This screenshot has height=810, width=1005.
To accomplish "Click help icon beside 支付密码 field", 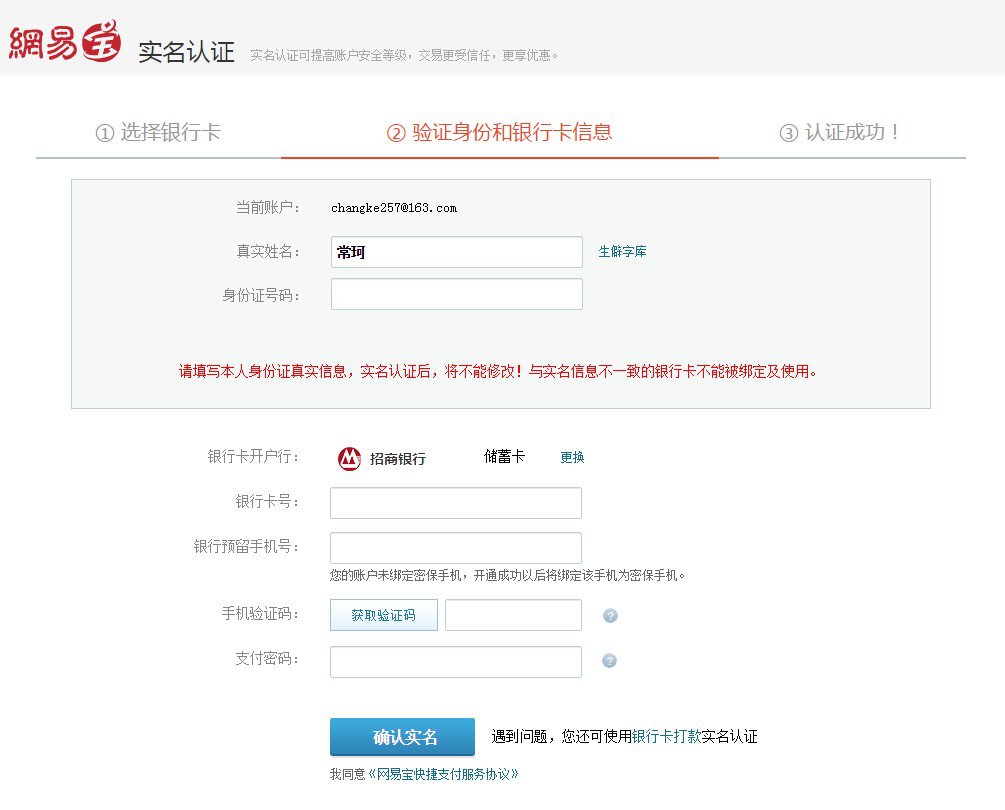I will 609,661.
